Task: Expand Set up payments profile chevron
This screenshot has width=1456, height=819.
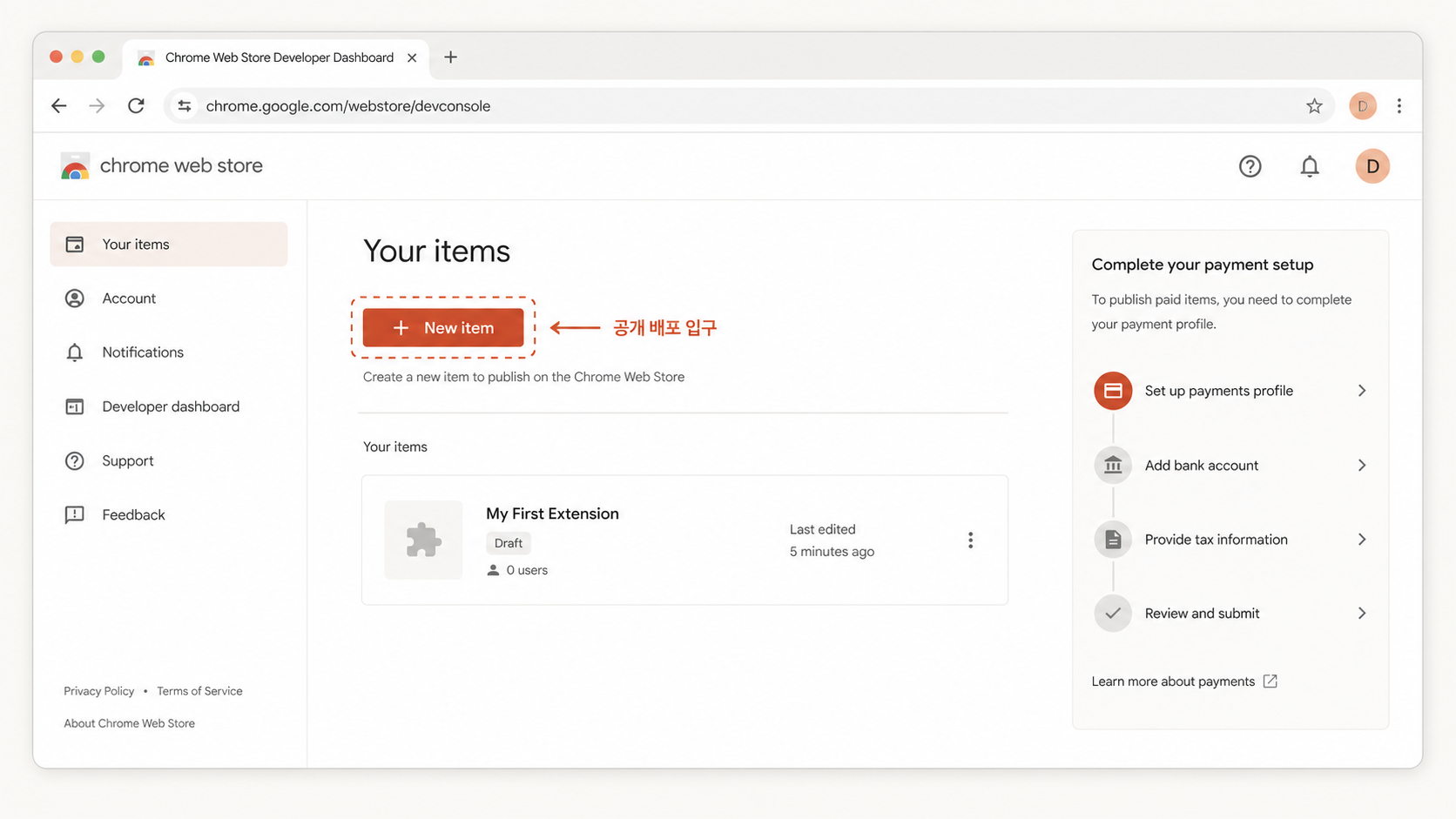Action: [1362, 391]
